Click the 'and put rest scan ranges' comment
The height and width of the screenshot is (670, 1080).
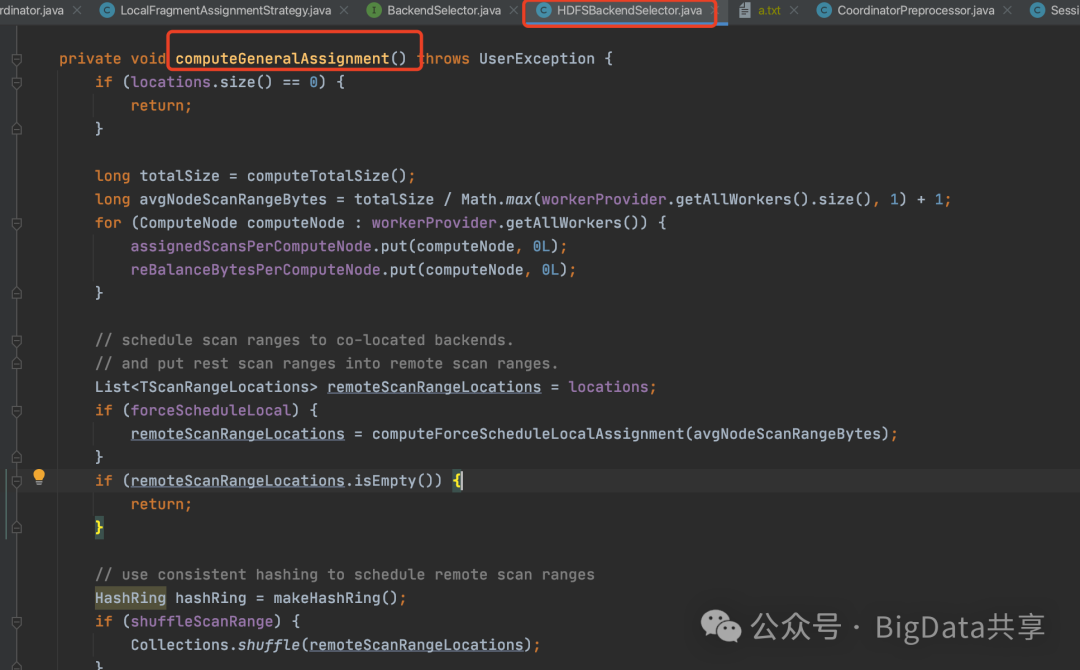click(x=326, y=364)
